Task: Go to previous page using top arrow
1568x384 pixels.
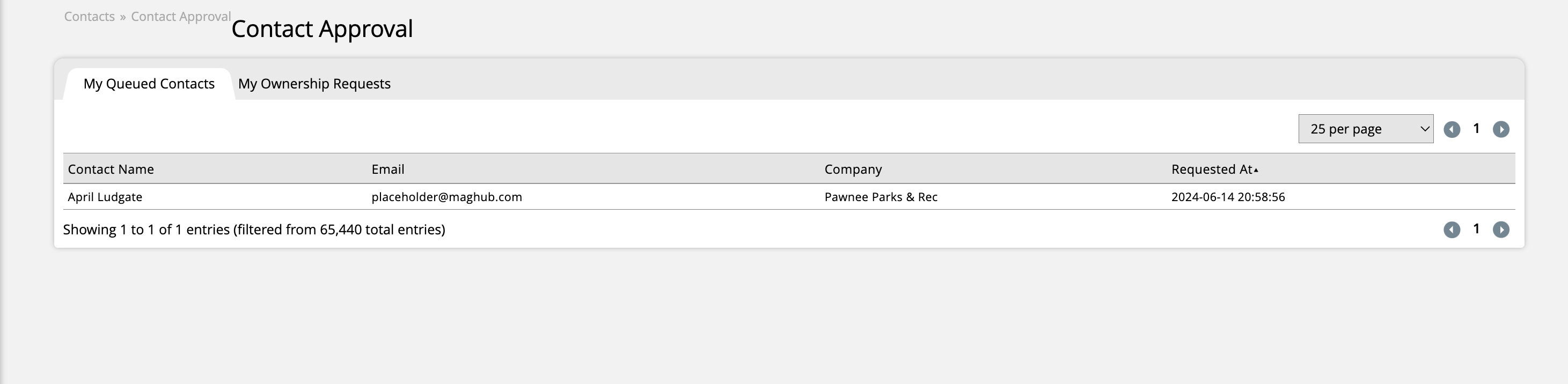Action: click(x=1452, y=129)
